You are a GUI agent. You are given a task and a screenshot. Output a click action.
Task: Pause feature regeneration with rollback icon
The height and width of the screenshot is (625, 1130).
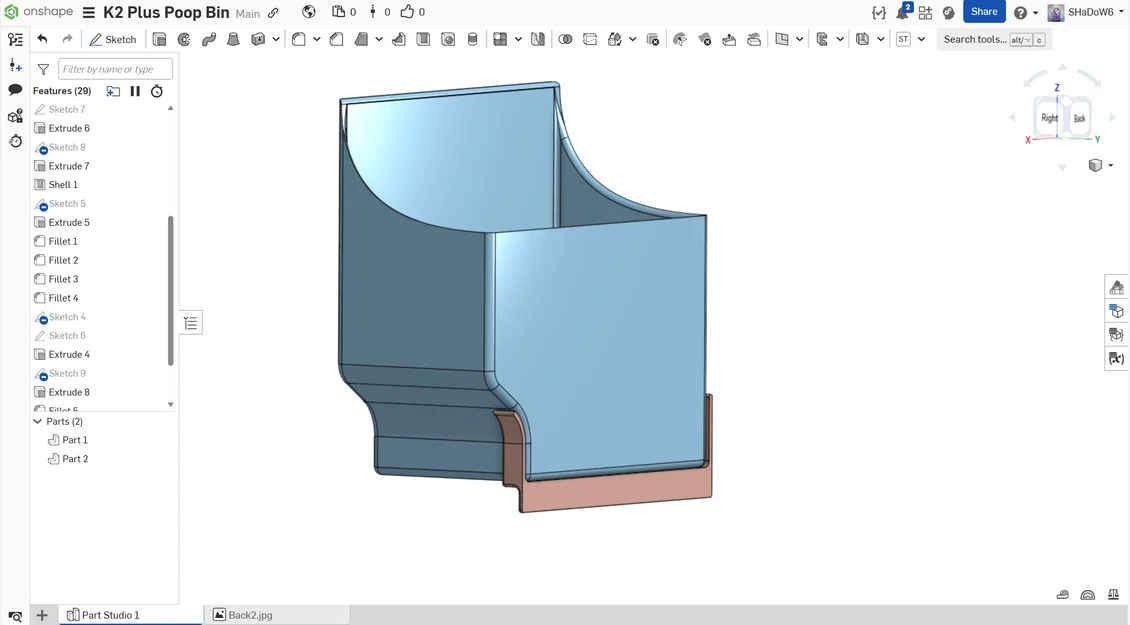coord(135,91)
